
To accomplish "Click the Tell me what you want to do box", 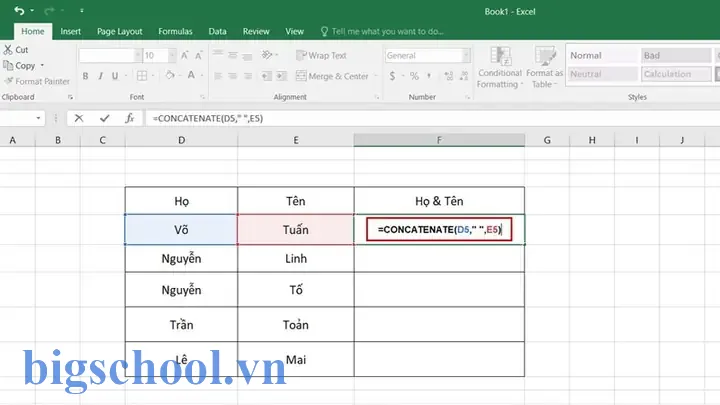I will point(382,31).
